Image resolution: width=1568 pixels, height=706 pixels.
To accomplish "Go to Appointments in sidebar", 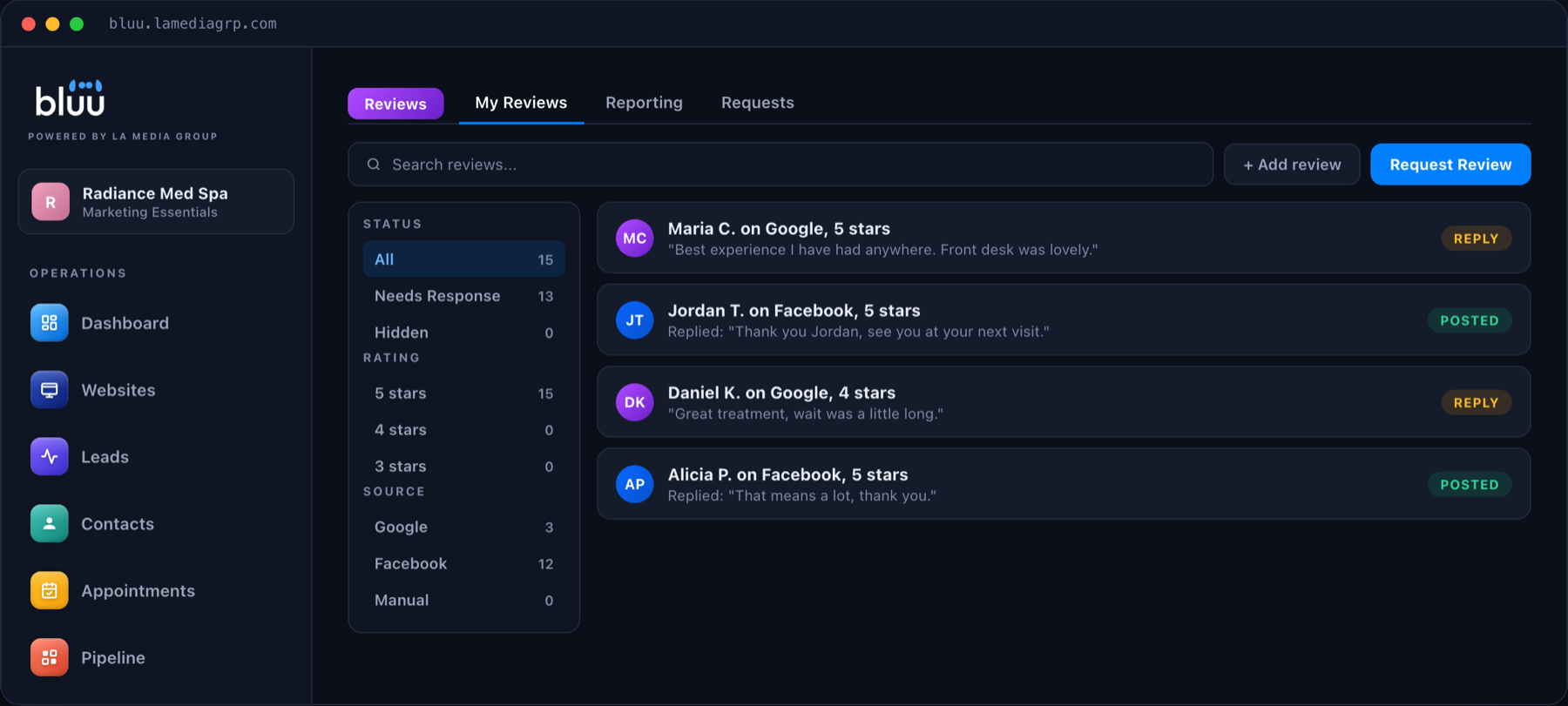I will click(x=138, y=591).
